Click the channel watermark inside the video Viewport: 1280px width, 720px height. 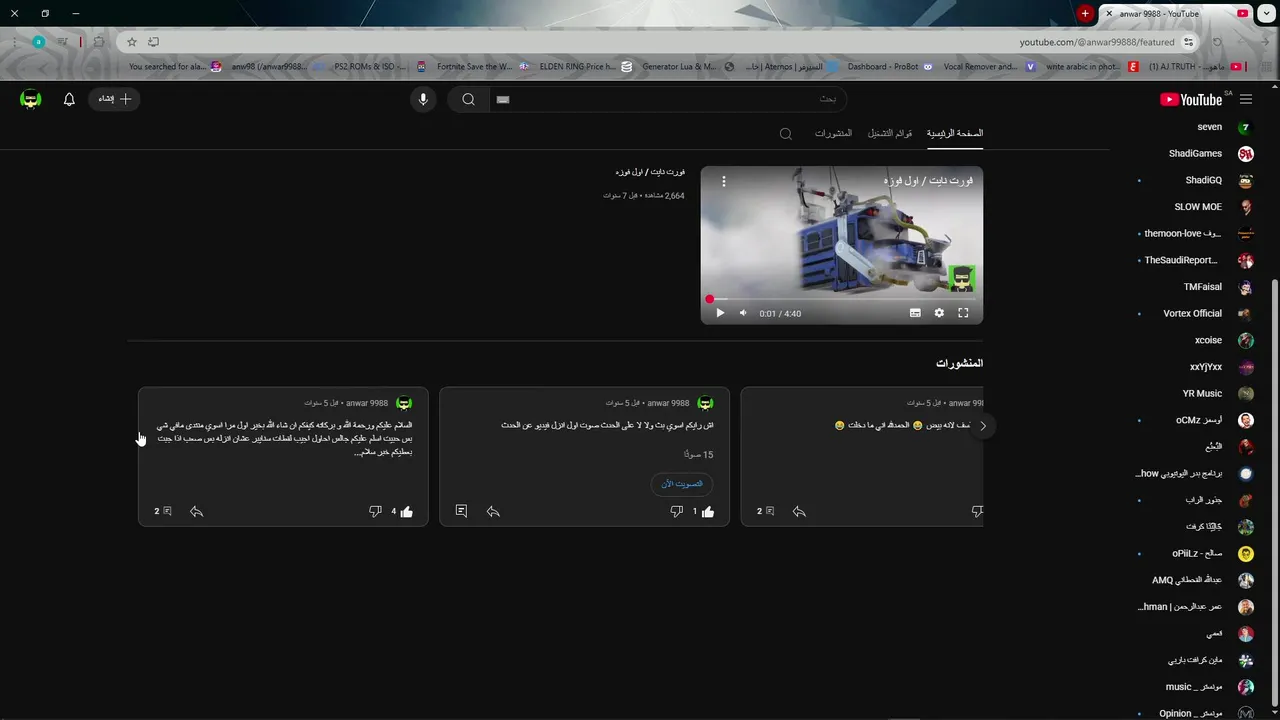[x=961, y=279]
